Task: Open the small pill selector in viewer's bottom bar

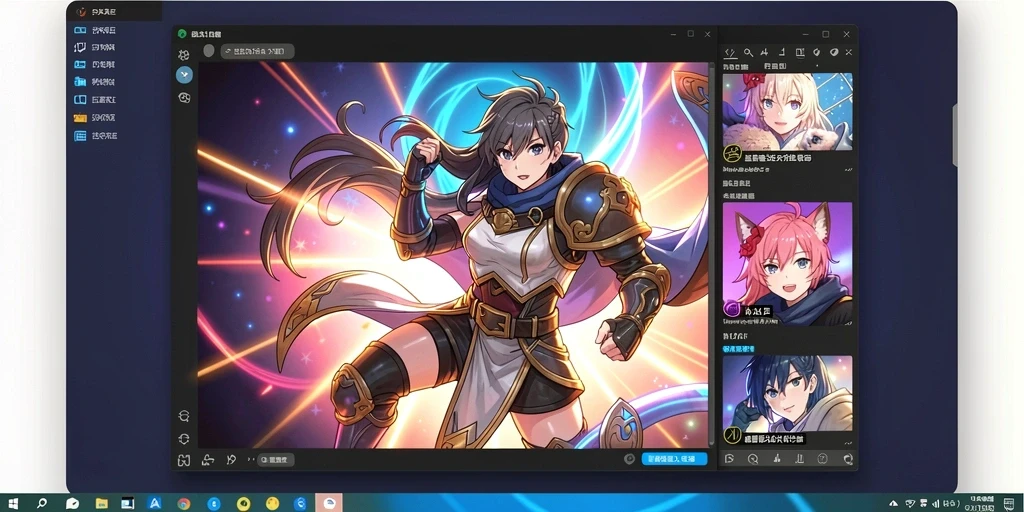Action: pos(276,460)
